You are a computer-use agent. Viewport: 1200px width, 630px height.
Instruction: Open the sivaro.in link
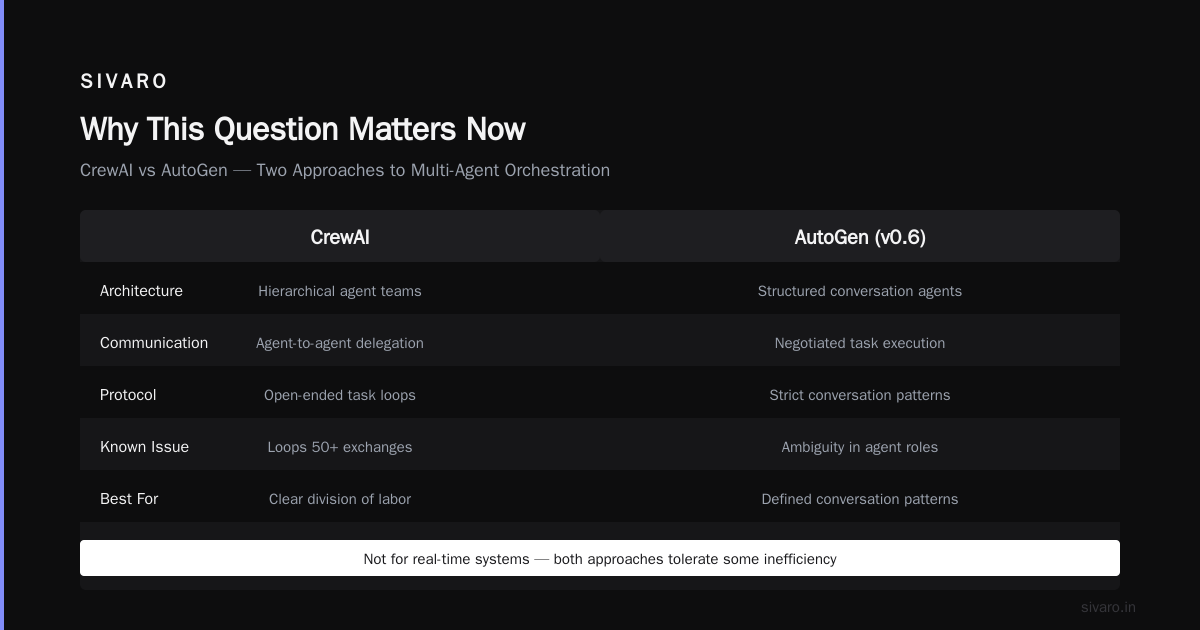[x=1108, y=607]
